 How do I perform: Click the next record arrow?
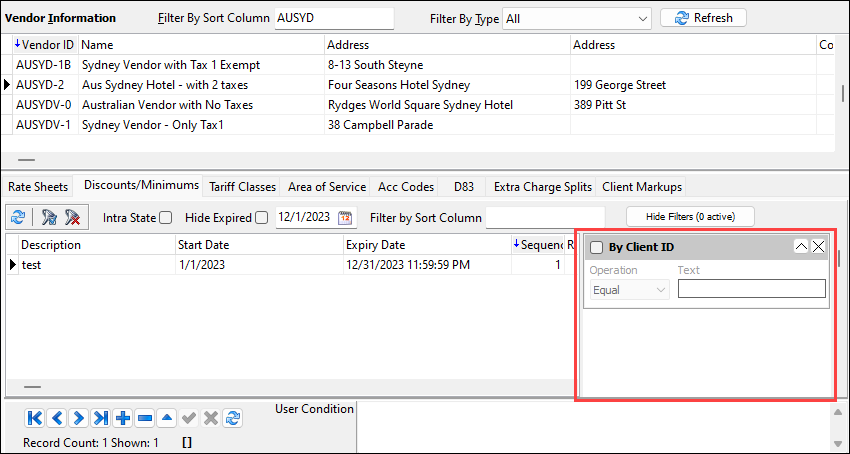coord(79,418)
